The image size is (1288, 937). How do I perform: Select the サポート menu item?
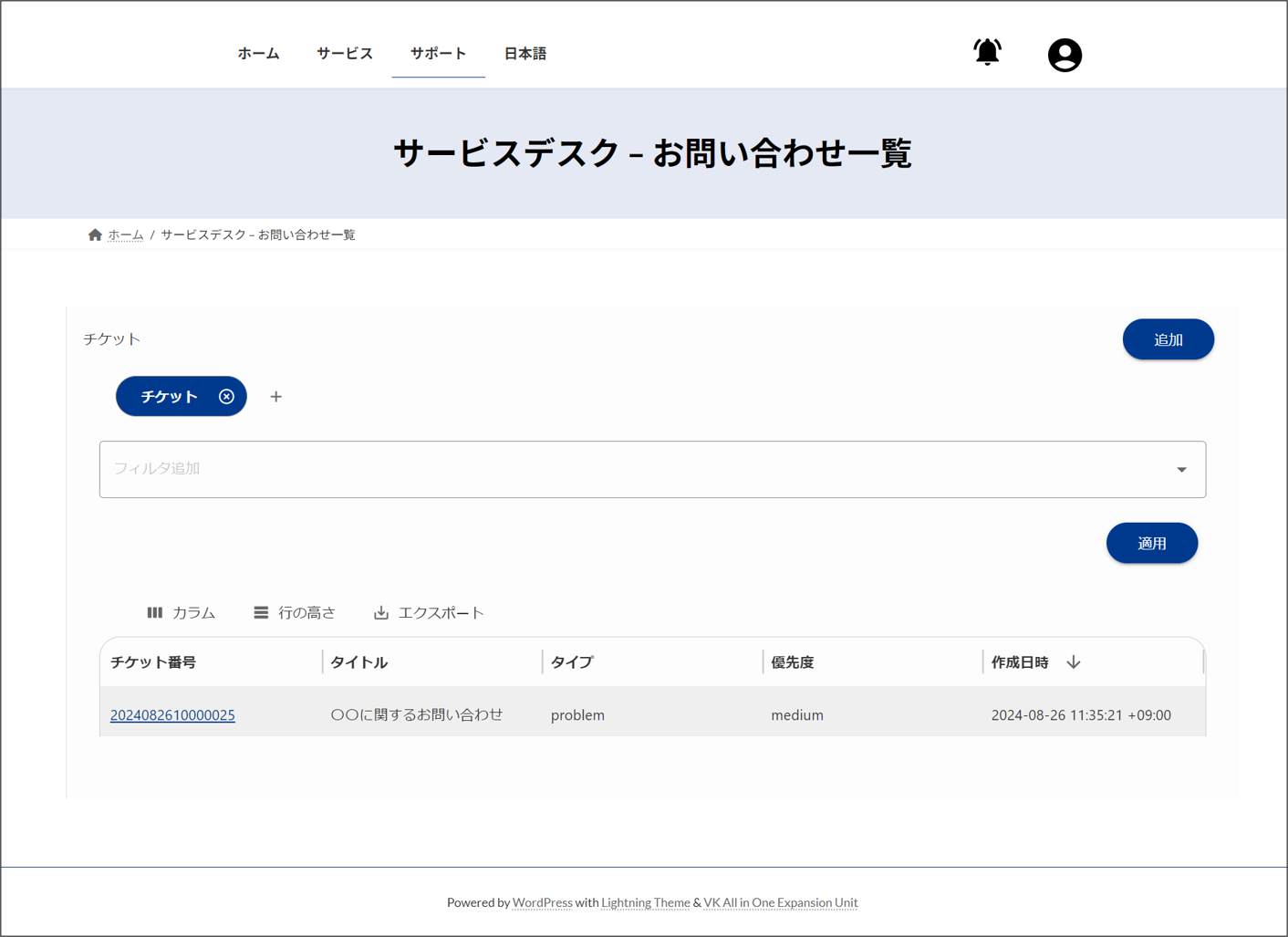point(438,54)
